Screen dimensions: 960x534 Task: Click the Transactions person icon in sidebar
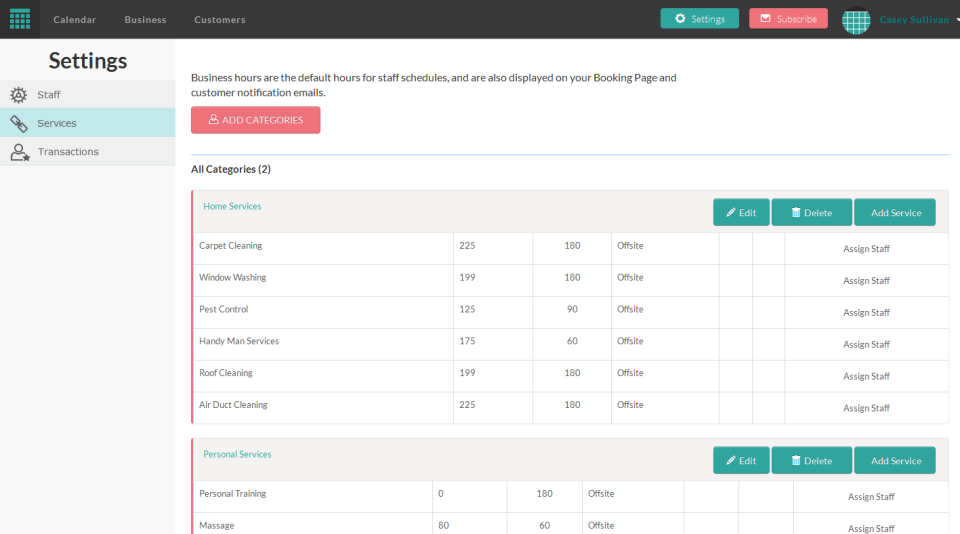[19, 152]
